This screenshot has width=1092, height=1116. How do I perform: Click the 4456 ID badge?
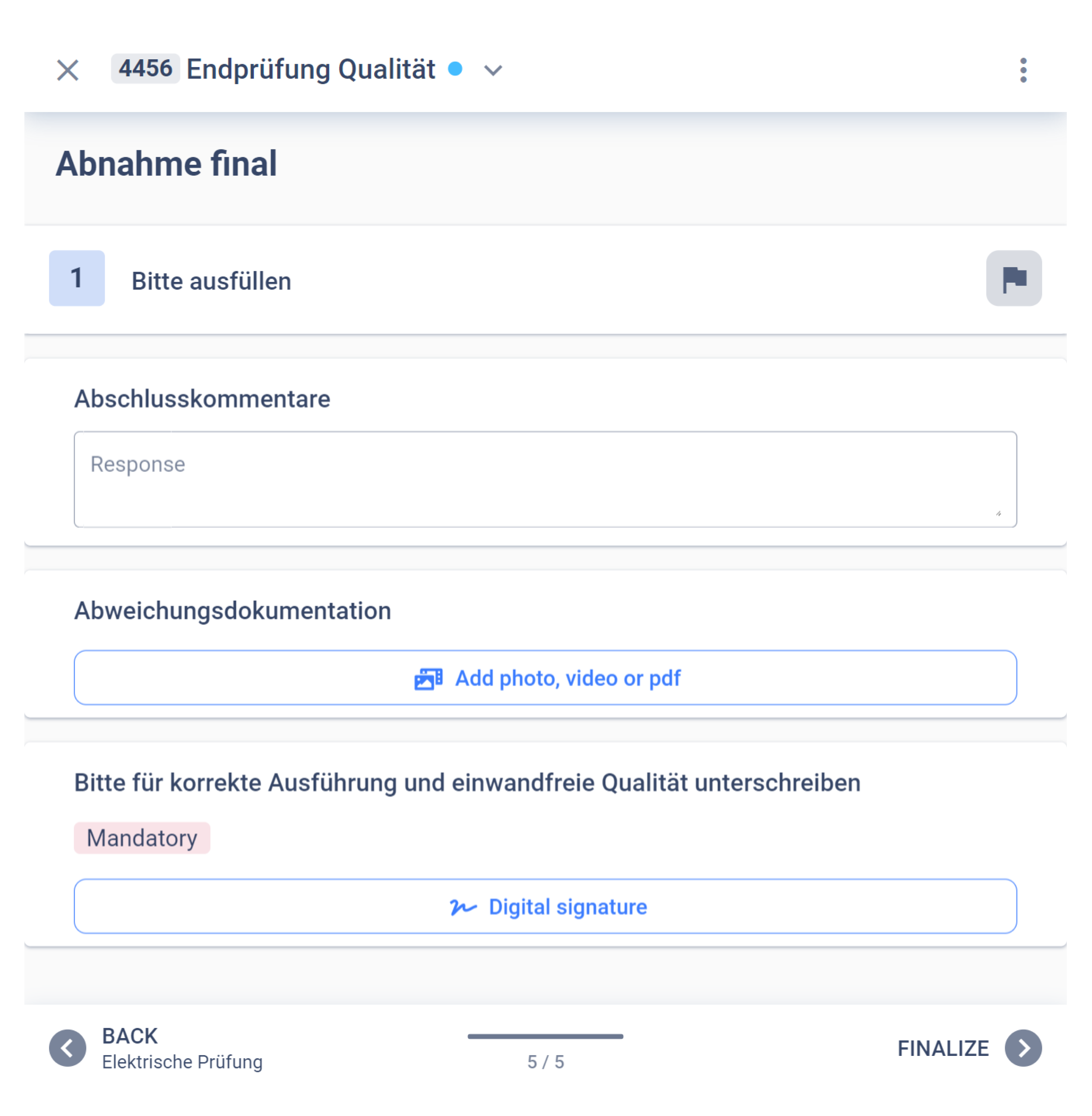point(145,69)
